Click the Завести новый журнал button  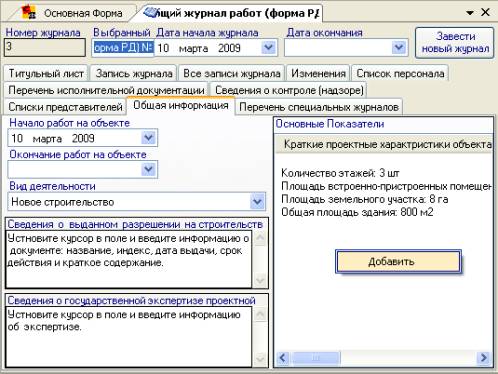[x=455, y=43]
